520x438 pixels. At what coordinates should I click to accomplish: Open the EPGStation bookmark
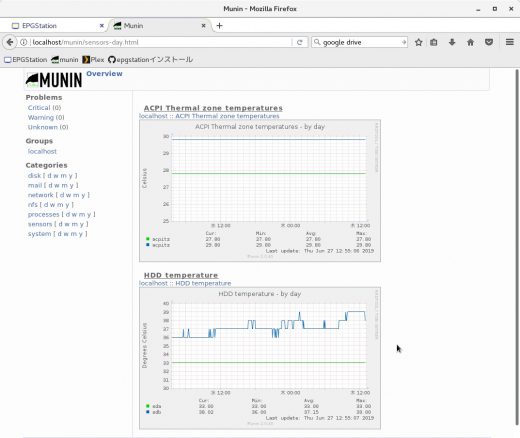coord(26,60)
